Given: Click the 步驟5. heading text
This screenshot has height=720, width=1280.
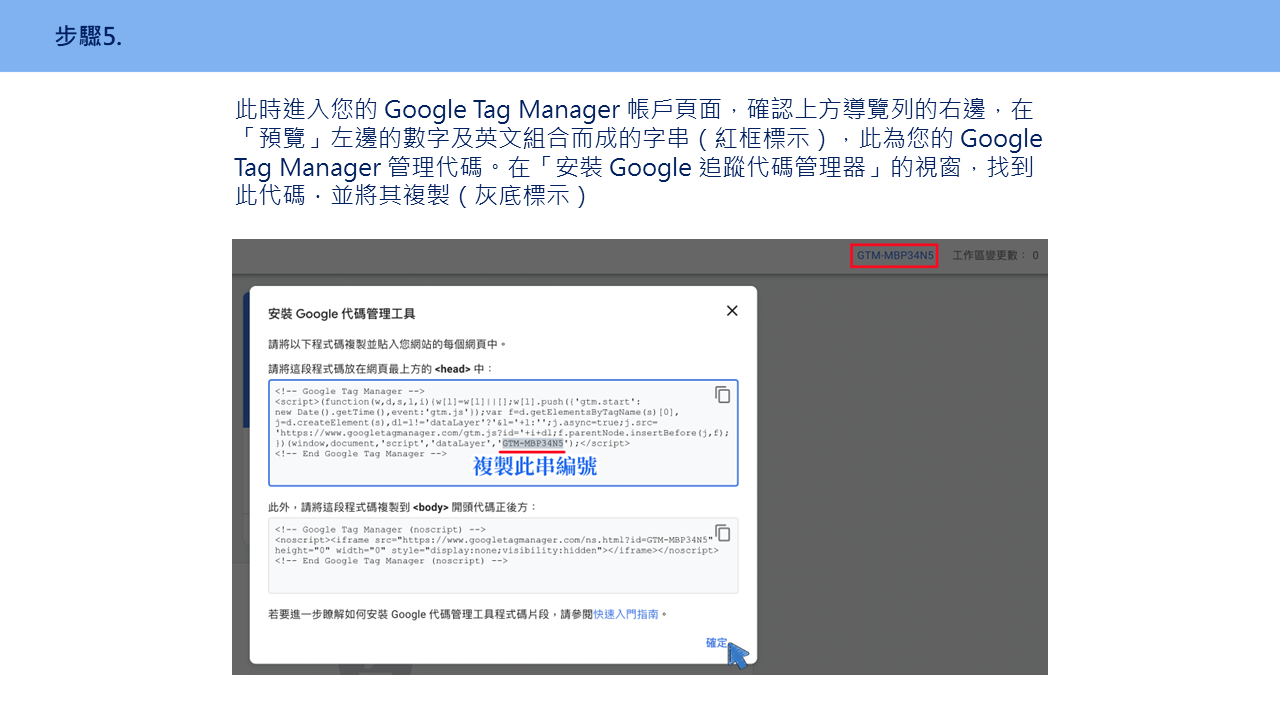Looking at the screenshot, I should point(89,37).
